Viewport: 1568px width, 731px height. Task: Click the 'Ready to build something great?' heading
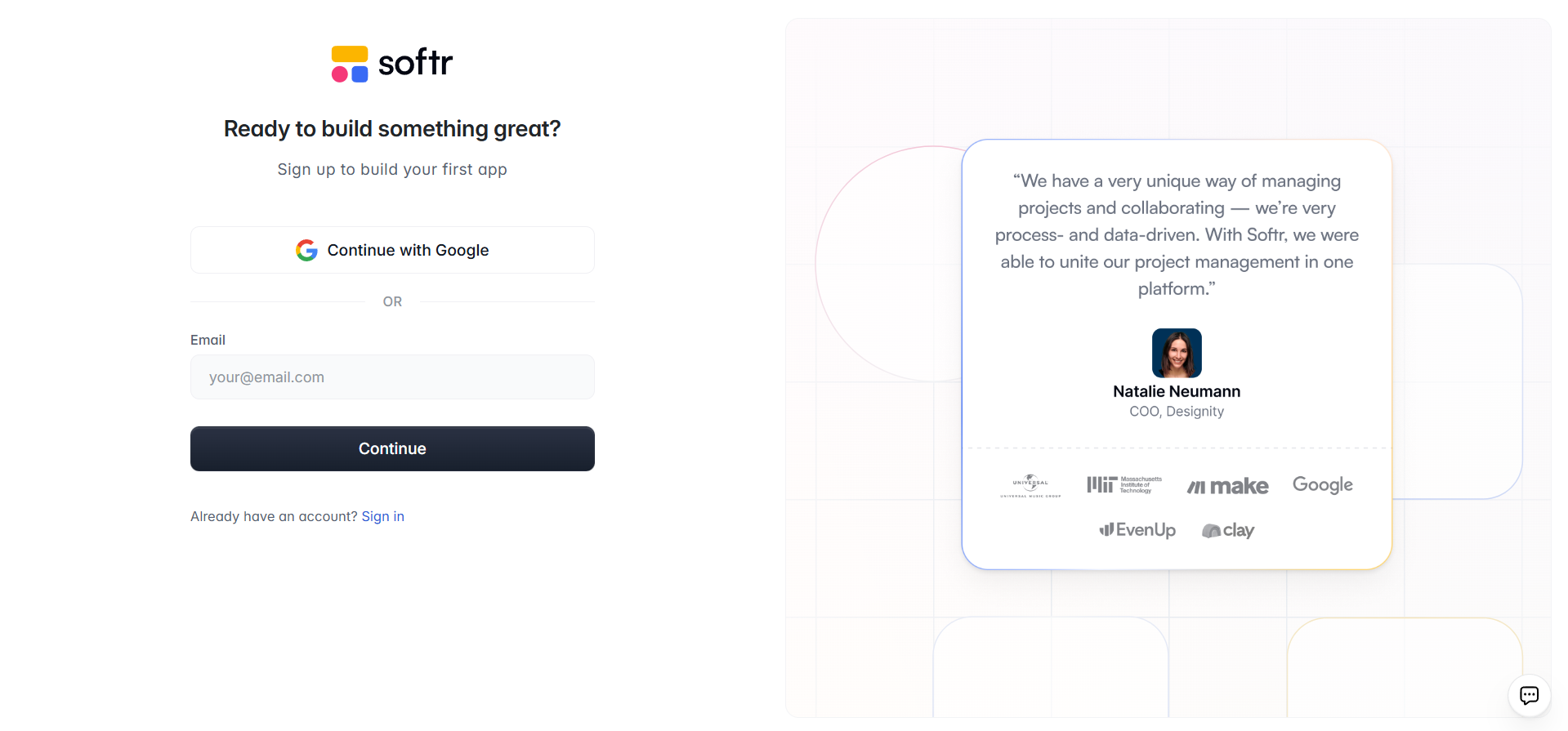(392, 129)
